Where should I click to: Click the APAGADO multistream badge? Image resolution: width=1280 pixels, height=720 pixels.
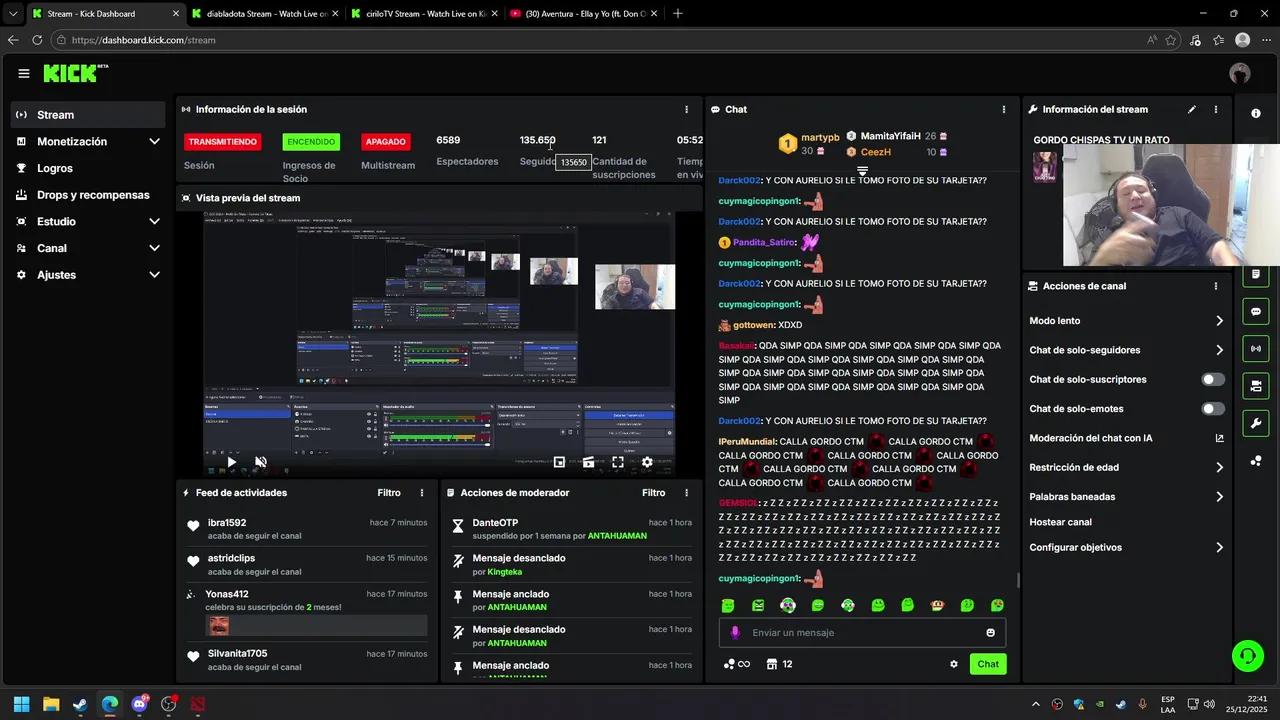tap(385, 142)
